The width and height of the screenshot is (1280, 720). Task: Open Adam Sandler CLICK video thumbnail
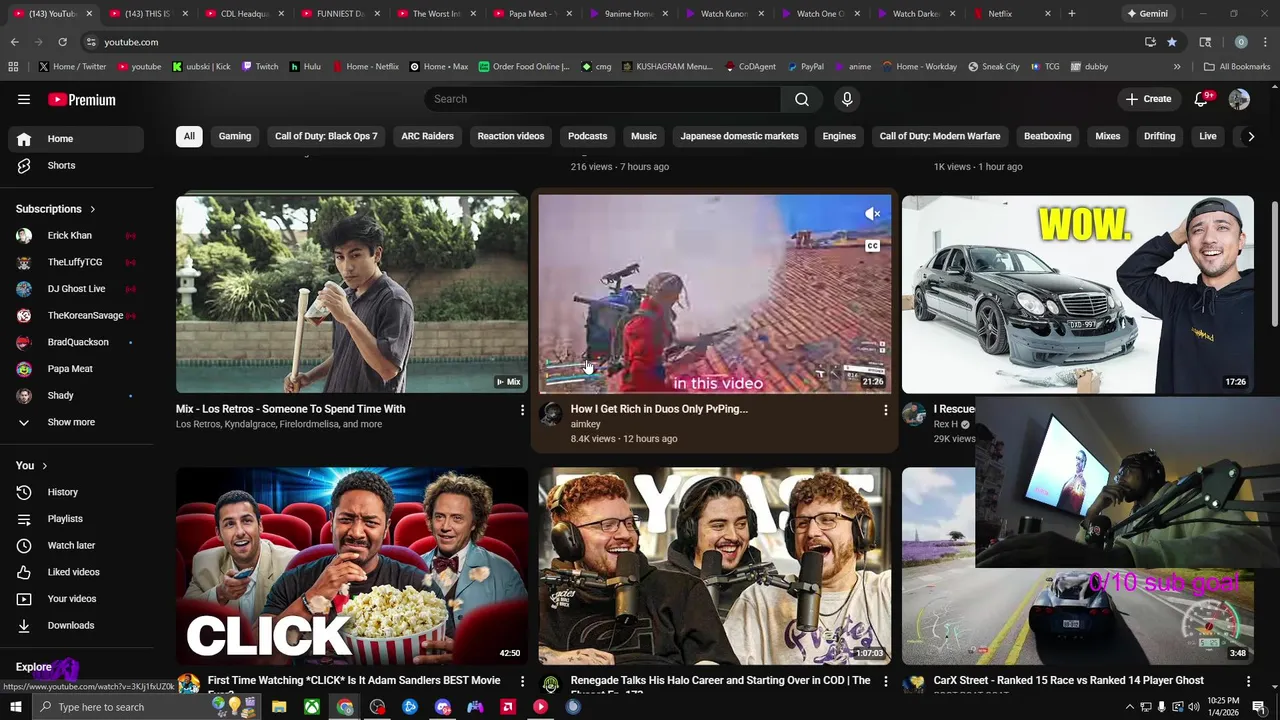point(352,566)
